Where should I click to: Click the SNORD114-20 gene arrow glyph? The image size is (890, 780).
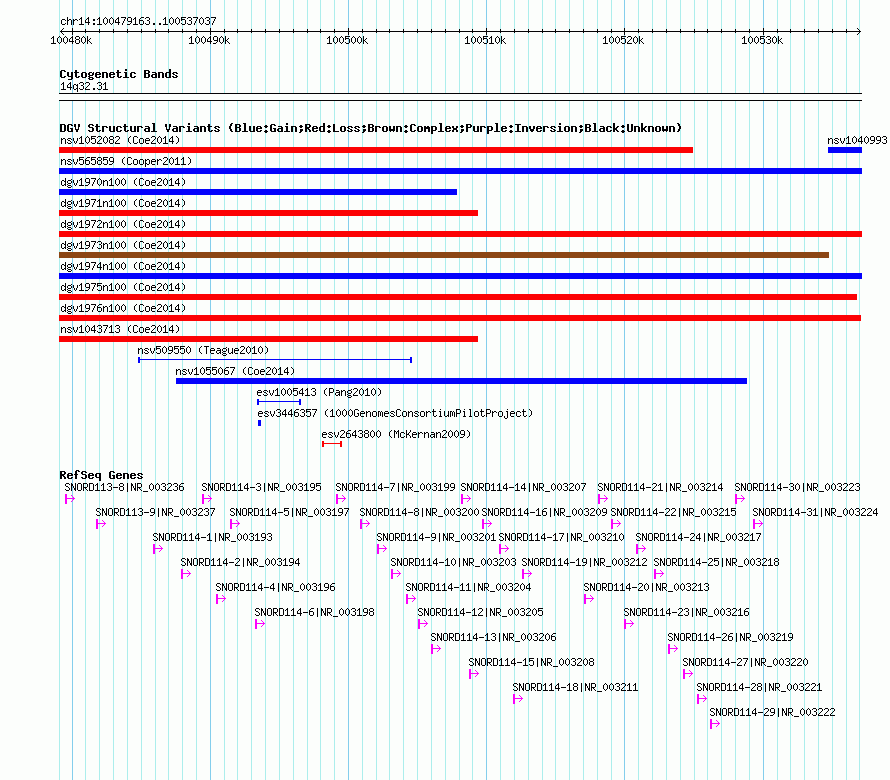(x=589, y=599)
